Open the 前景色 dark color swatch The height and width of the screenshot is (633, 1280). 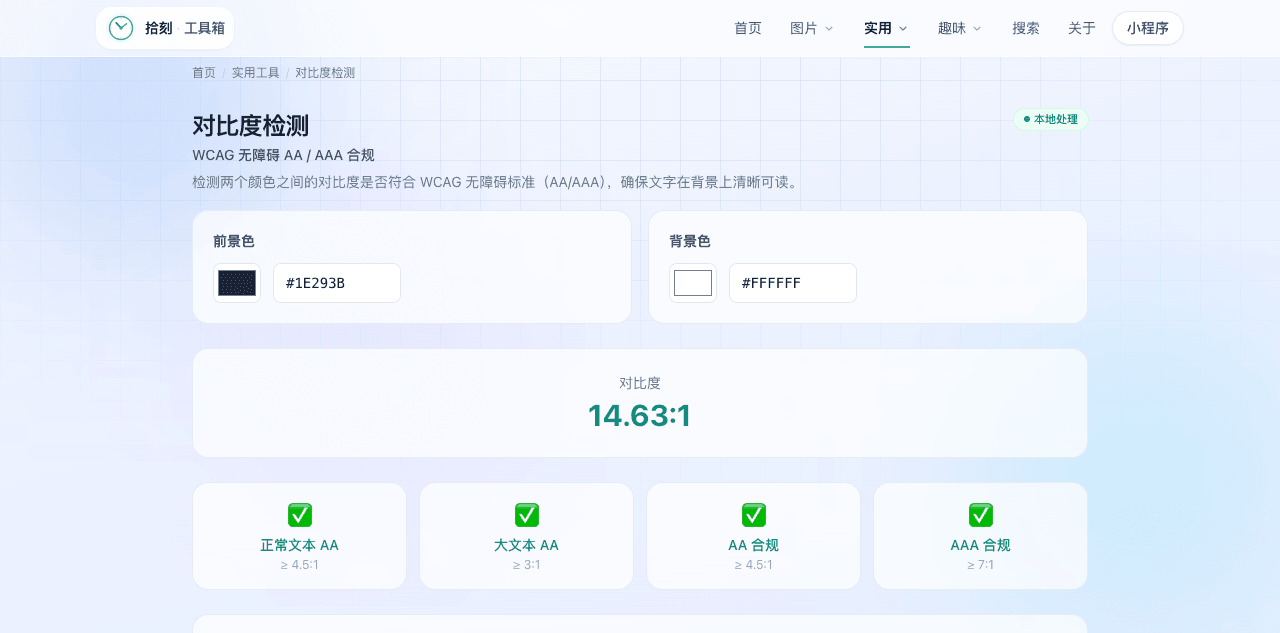(x=237, y=283)
